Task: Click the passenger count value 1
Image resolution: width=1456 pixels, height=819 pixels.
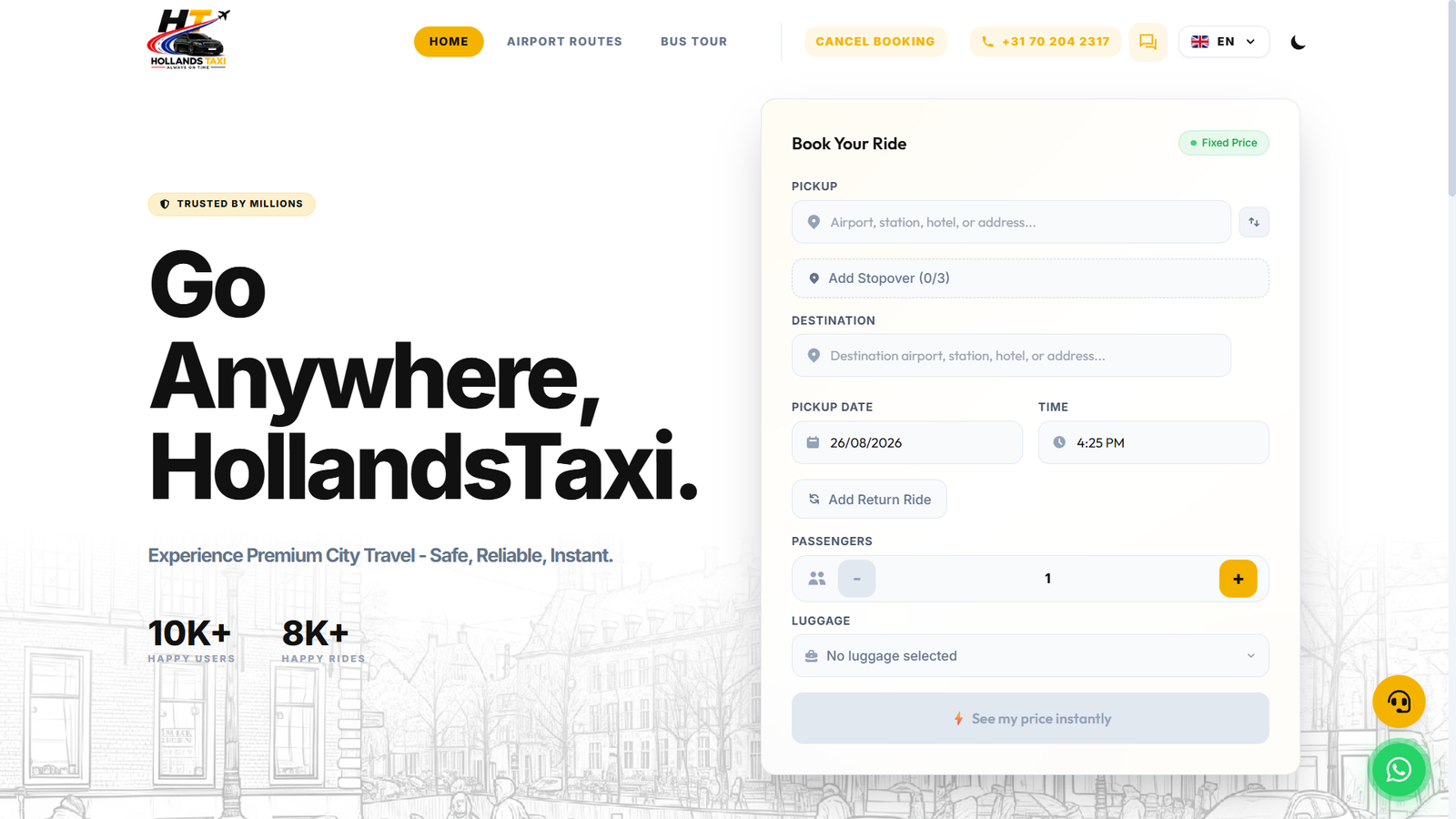Action: [1047, 579]
